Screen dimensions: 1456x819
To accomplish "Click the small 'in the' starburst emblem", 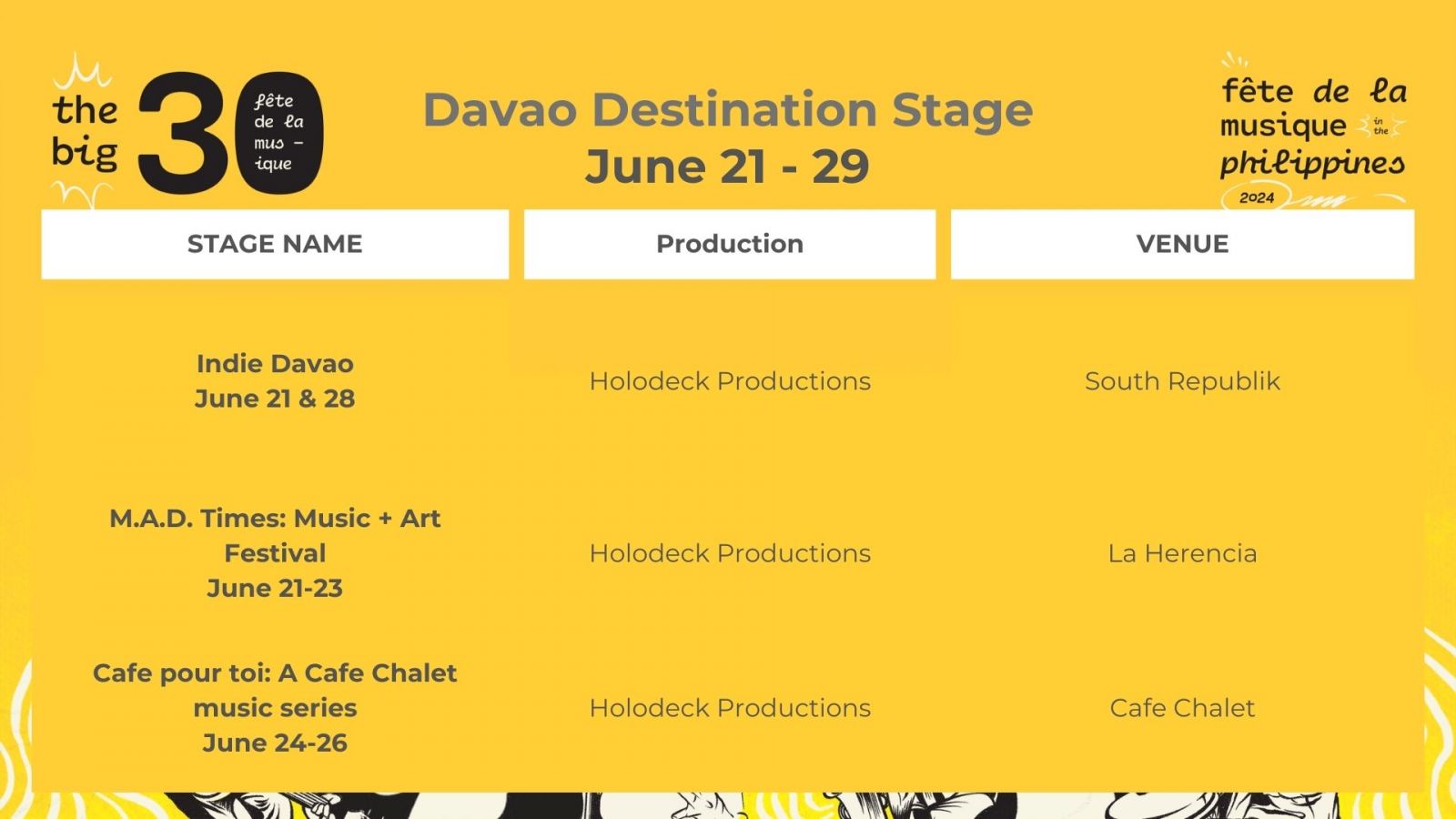I will click(x=1380, y=126).
